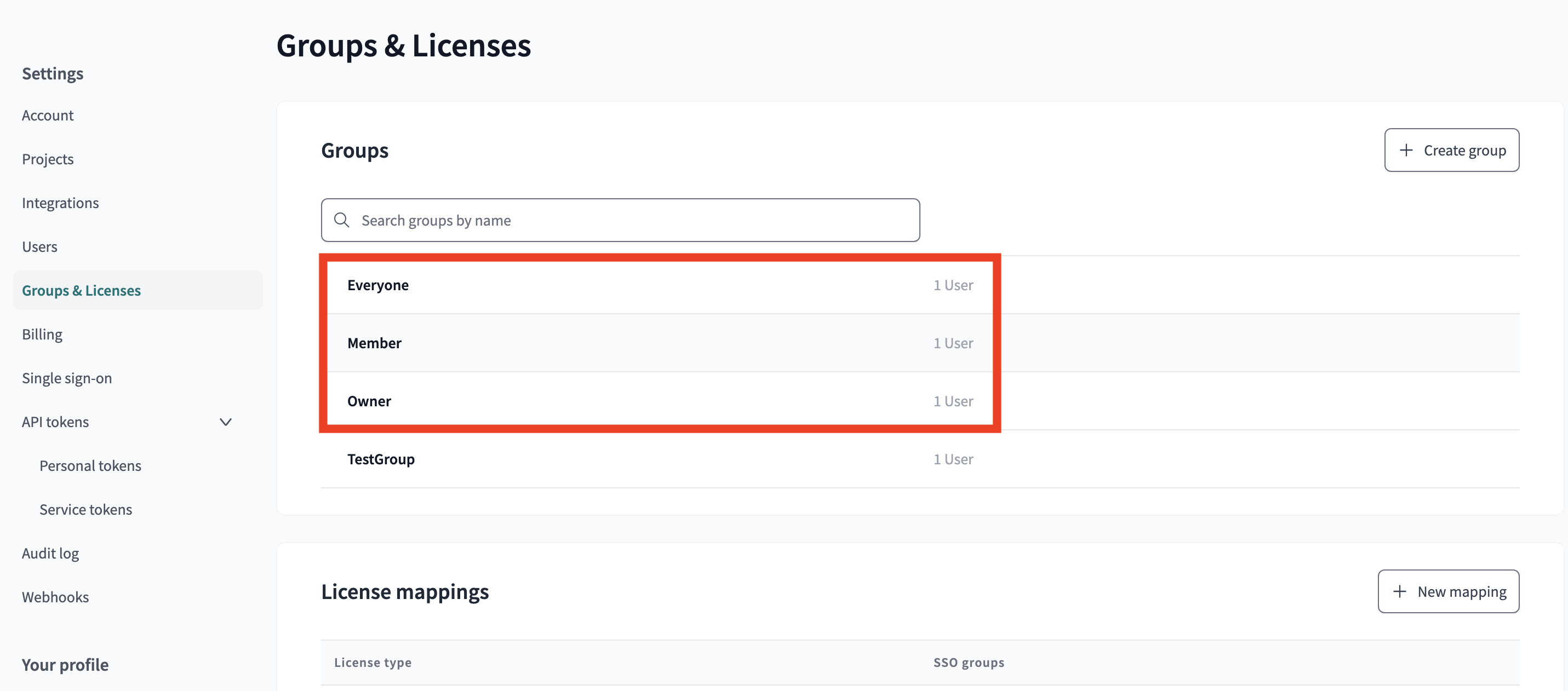1568x691 pixels.
Task: Open the Account settings page
Action: (48, 114)
